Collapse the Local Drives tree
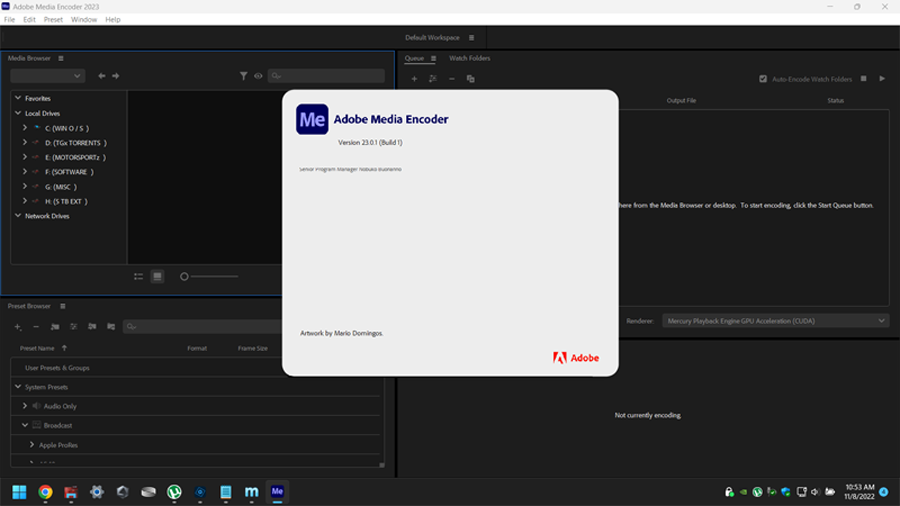The image size is (900, 506). pyautogui.click(x=18, y=113)
